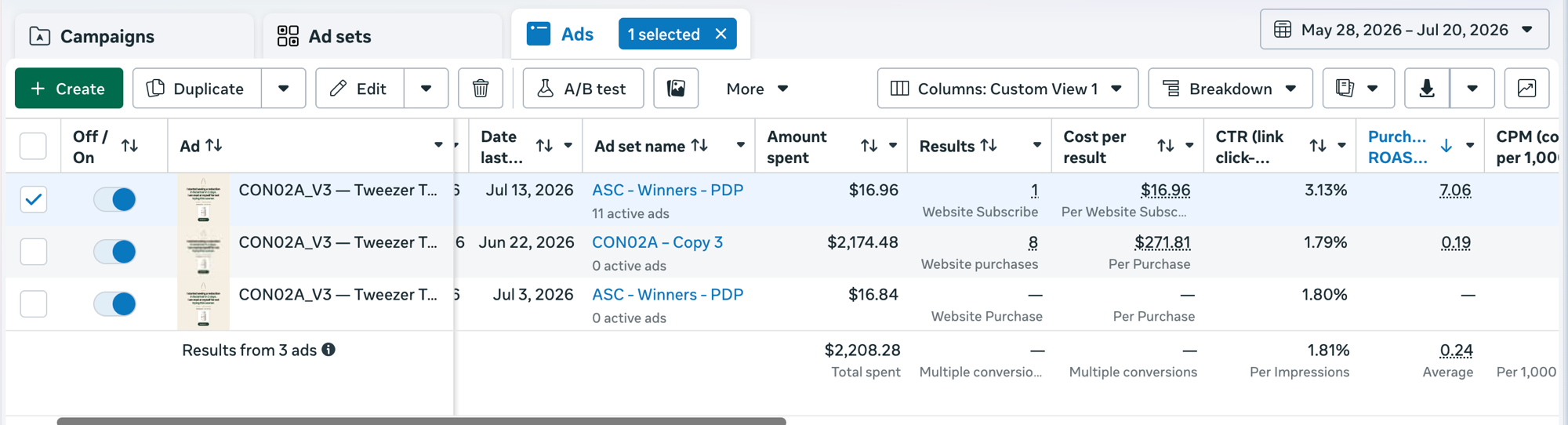Open the Duplicate options dropdown arrow

284,89
